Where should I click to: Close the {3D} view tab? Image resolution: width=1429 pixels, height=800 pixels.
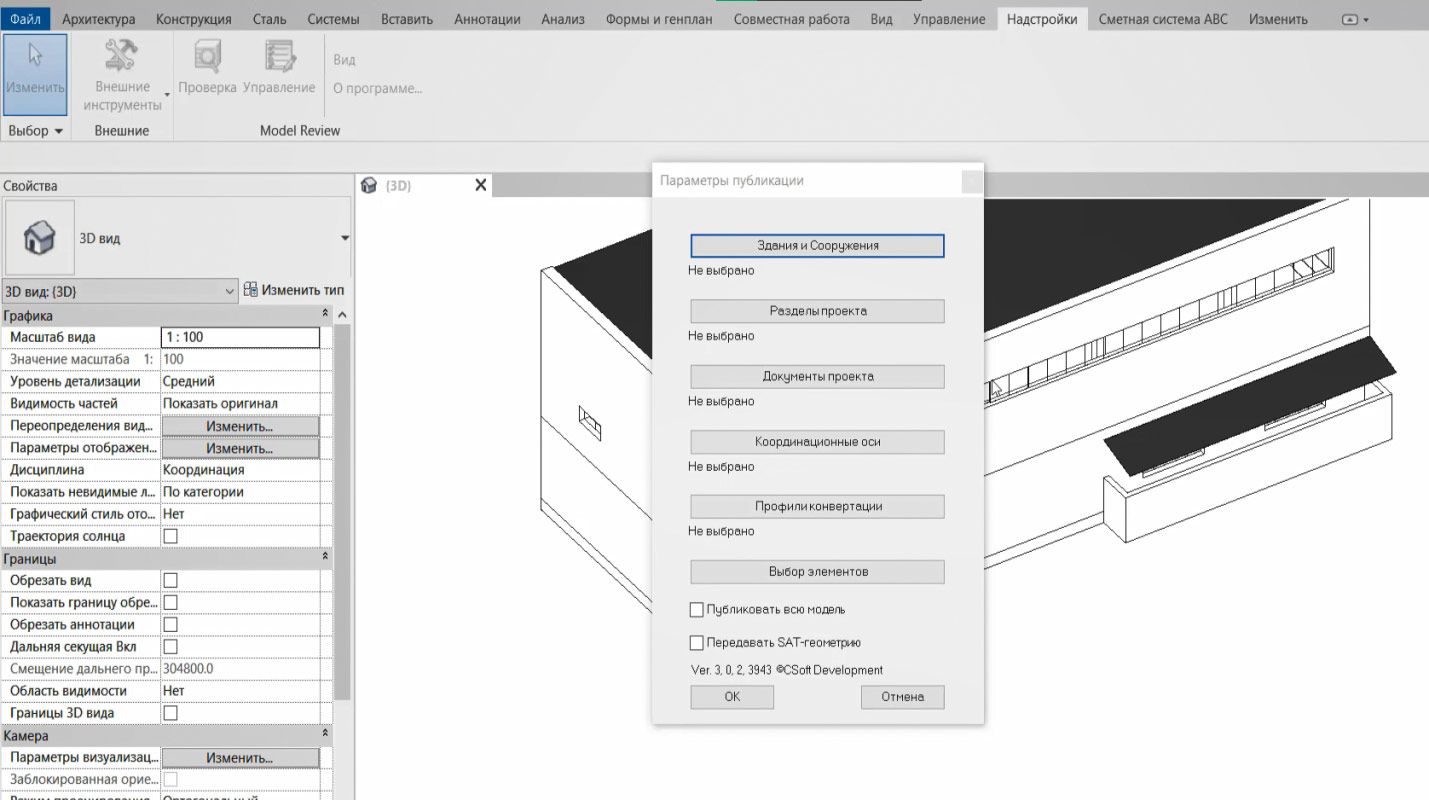481,185
